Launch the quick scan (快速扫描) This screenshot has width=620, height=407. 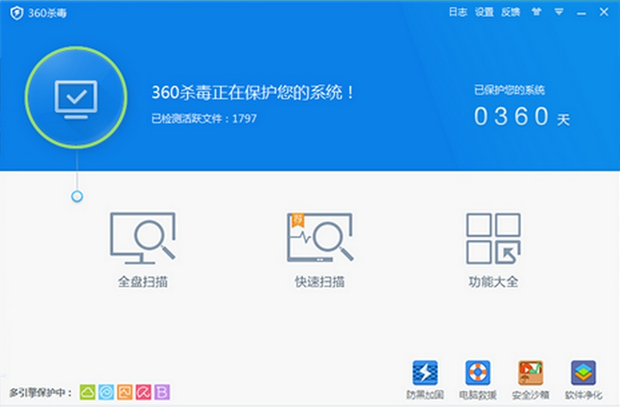(x=320, y=250)
